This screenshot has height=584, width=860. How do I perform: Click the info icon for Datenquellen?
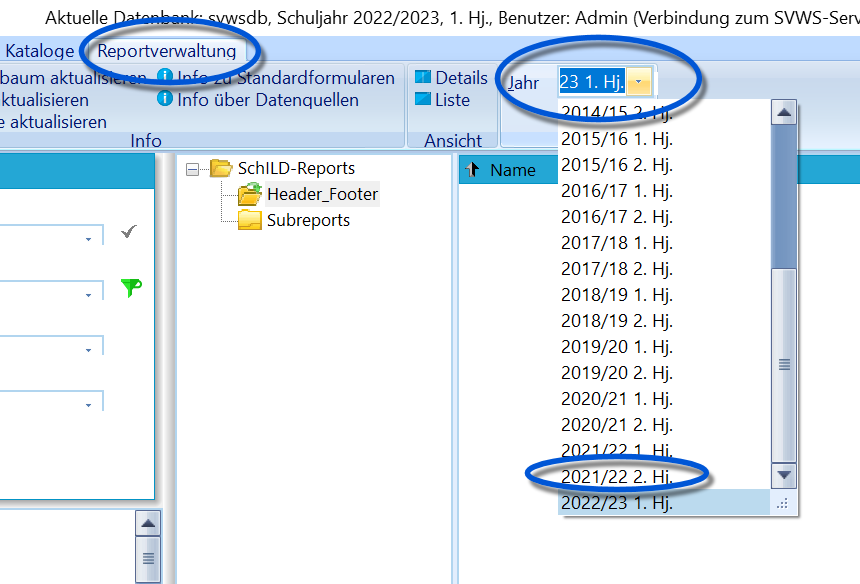pyautogui.click(x=165, y=99)
